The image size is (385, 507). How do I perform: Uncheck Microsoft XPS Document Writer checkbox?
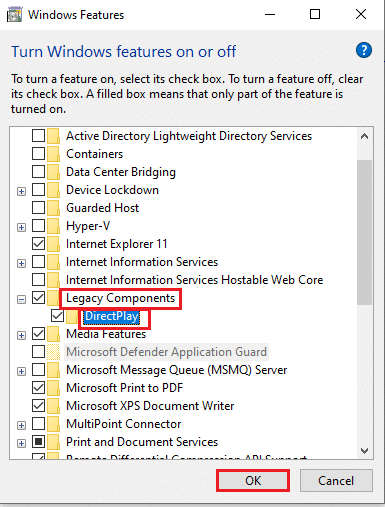38,406
